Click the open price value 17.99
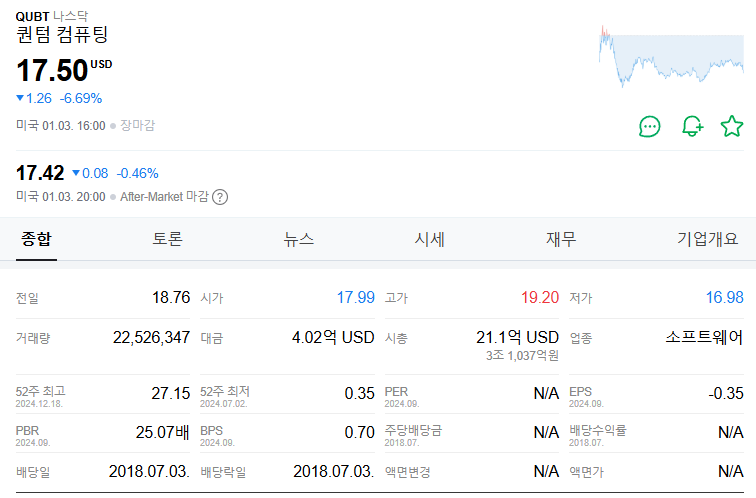This screenshot has height=498, width=756. 355,297
